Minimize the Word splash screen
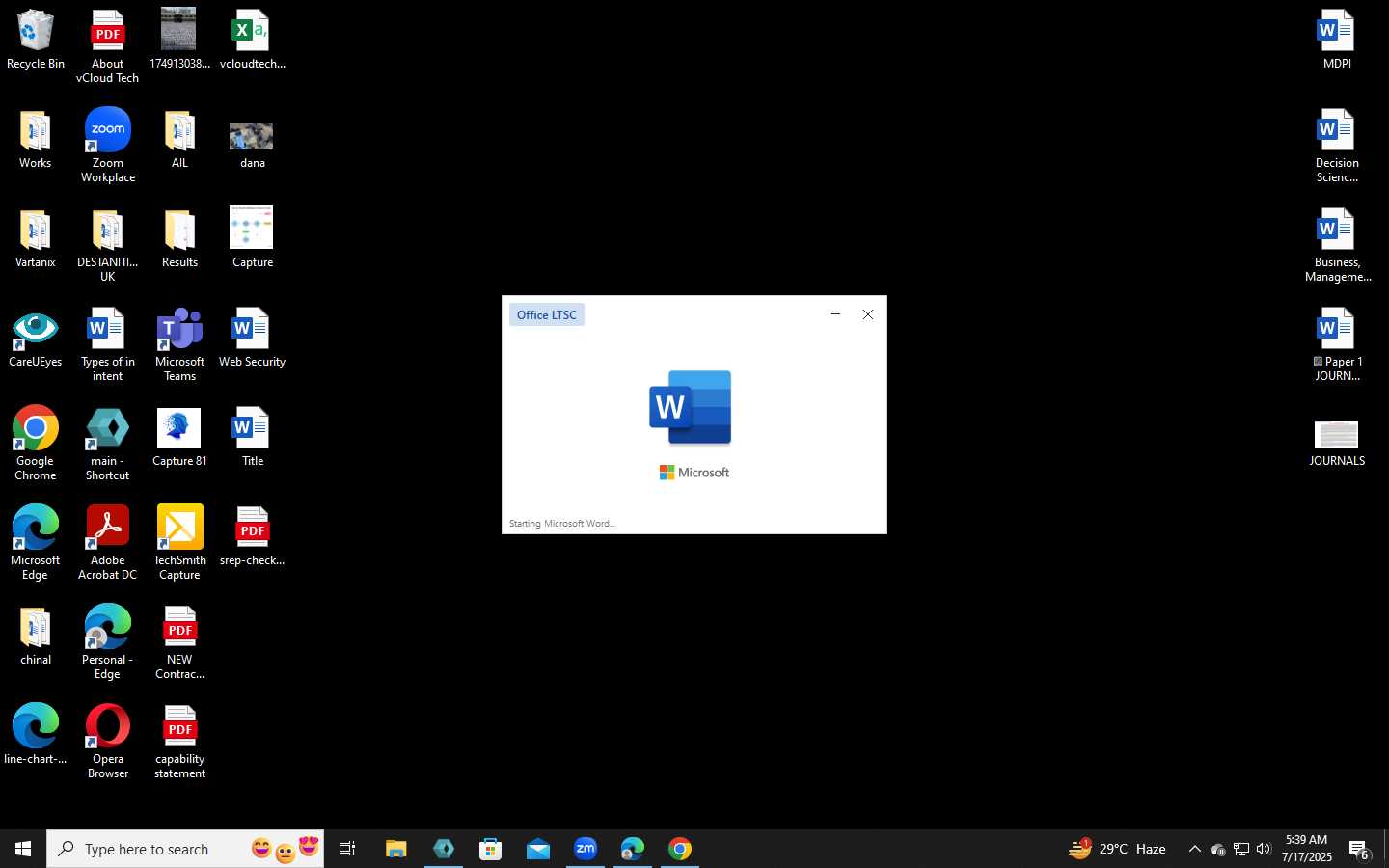Image resolution: width=1389 pixels, height=868 pixels. 835,314
